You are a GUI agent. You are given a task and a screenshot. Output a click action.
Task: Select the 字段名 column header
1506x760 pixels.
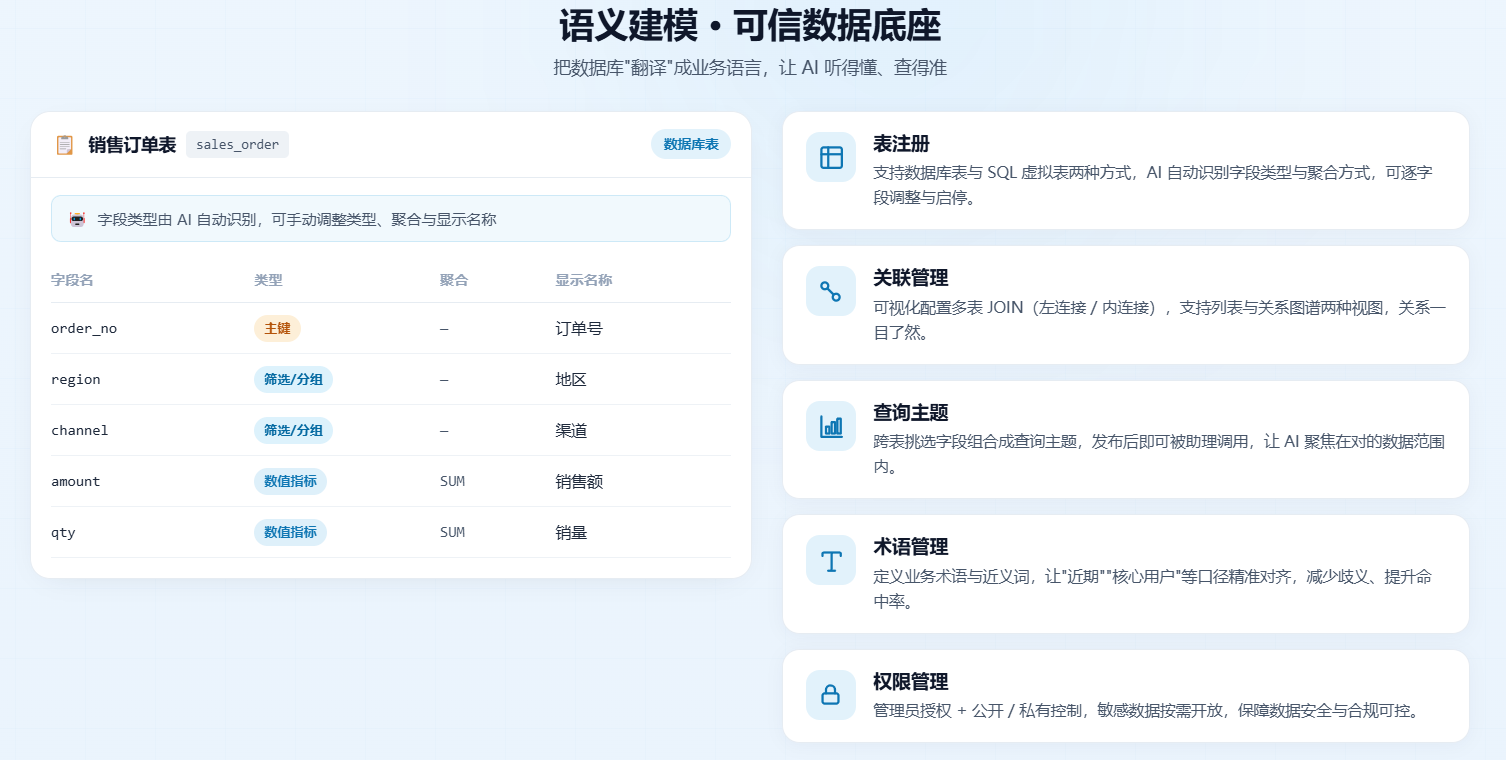[72, 280]
